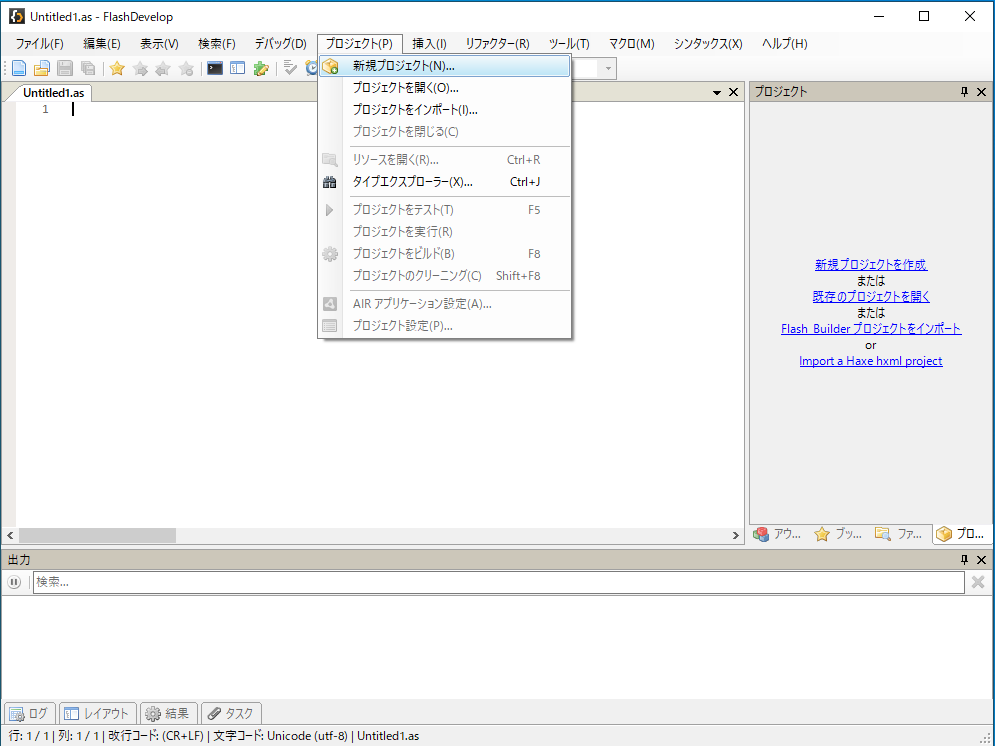995x746 pixels.
Task: Click Flash Builder プロジェクトをインポート link
Action: click(871, 329)
